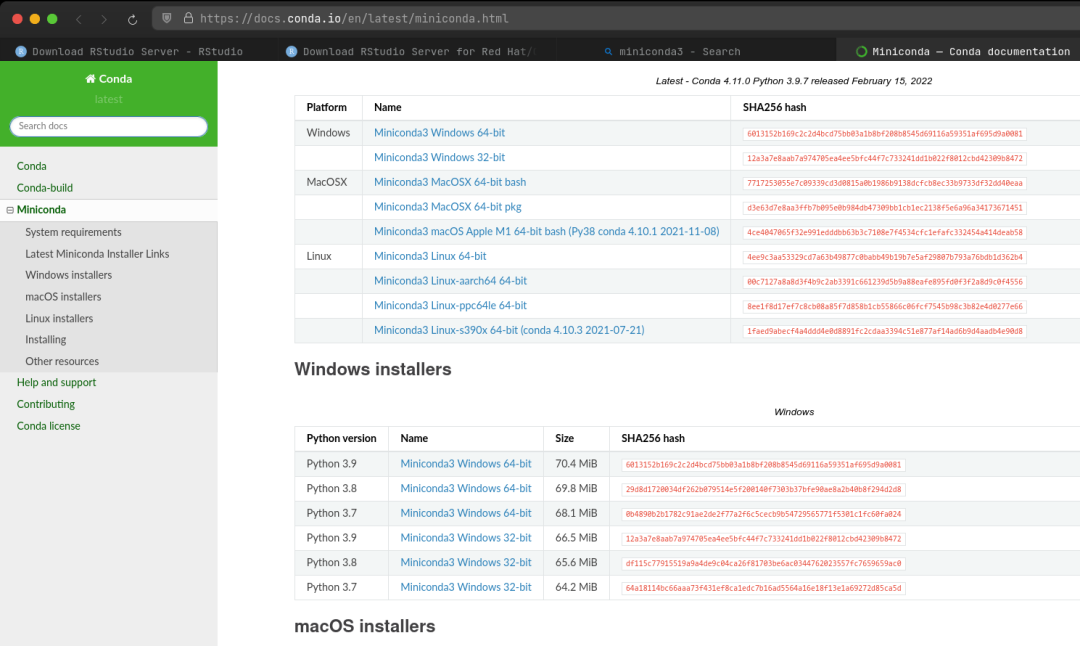Image resolution: width=1080 pixels, height=646 pixels.
Task: Click the padlock site security icon
Action: pos(188,19)
